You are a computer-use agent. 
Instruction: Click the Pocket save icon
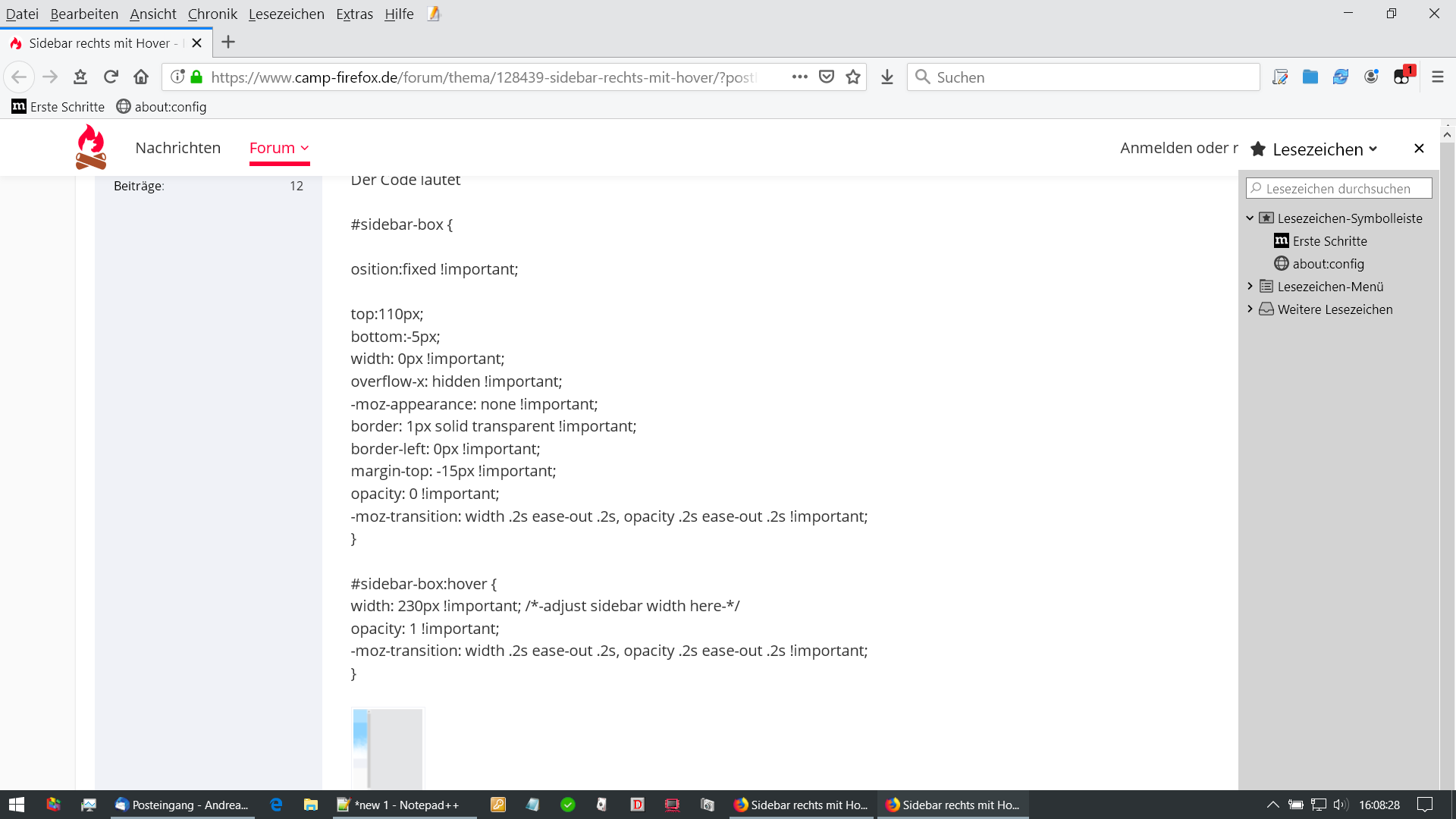tap(827, 77)
